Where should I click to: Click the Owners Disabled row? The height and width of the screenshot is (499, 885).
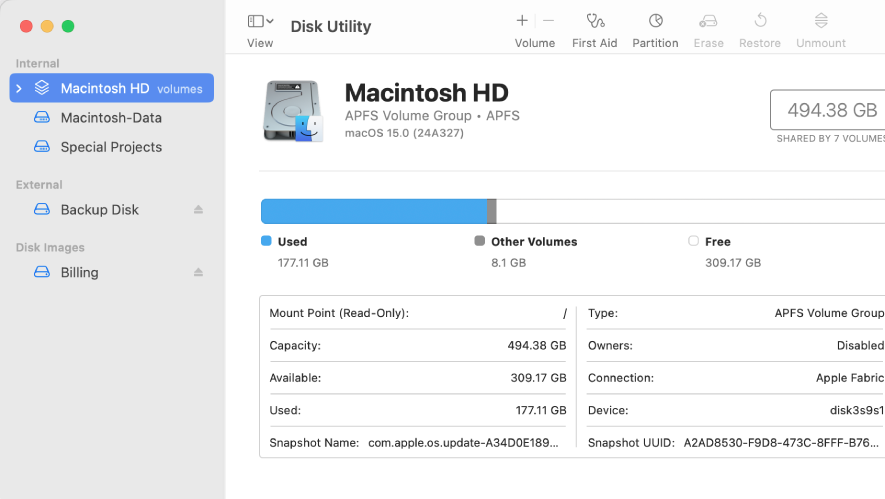point(736,345)
